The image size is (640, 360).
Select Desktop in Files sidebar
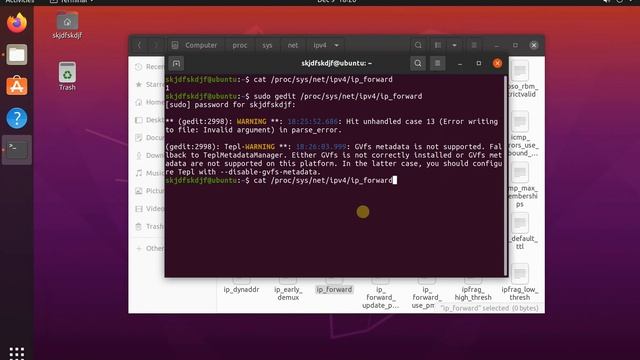[150, 120]
